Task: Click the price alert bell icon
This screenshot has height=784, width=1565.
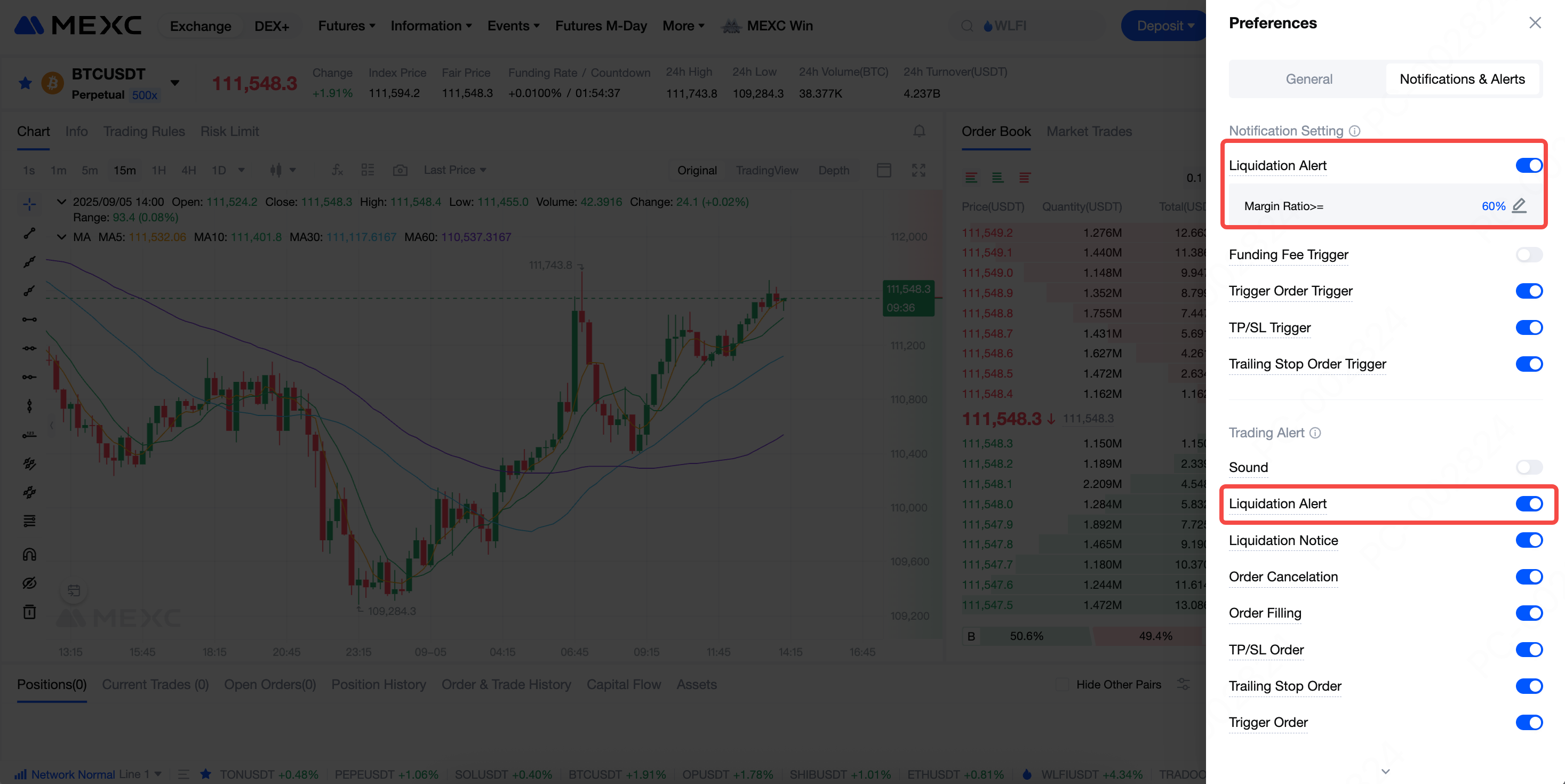Action: (919, 131)
